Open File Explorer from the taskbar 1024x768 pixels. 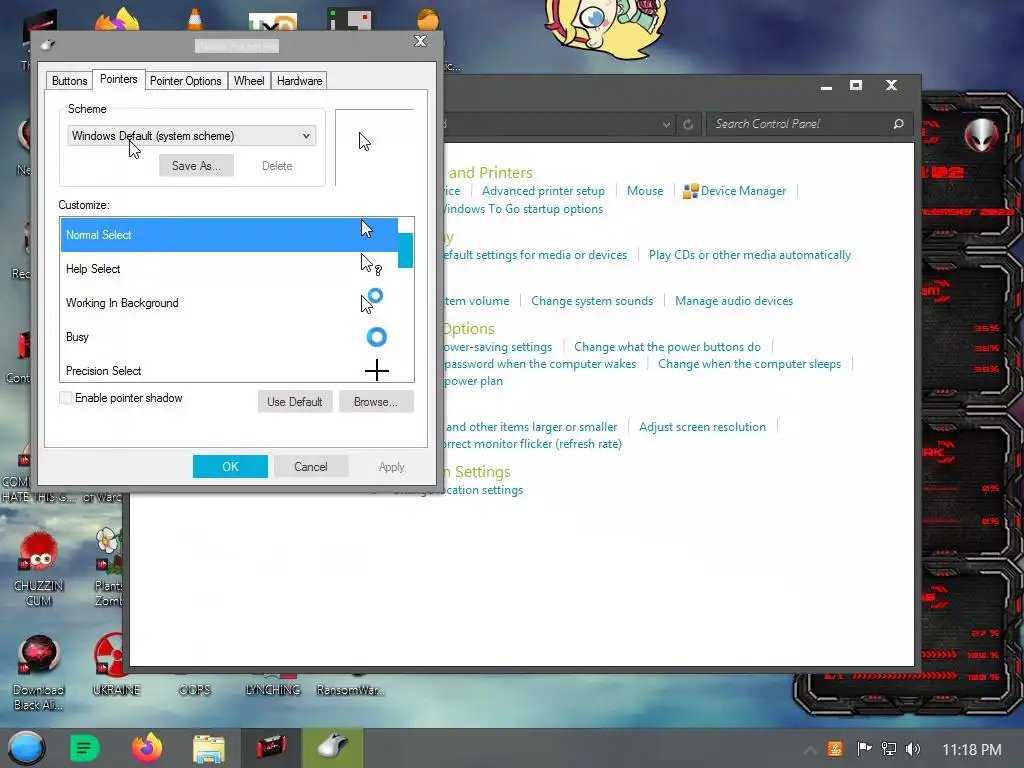[208, 748]
